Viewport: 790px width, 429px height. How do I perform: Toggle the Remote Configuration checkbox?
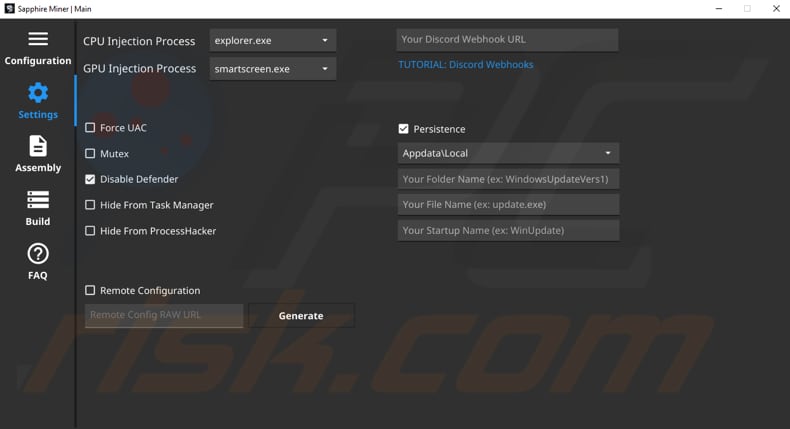(90, 290)
